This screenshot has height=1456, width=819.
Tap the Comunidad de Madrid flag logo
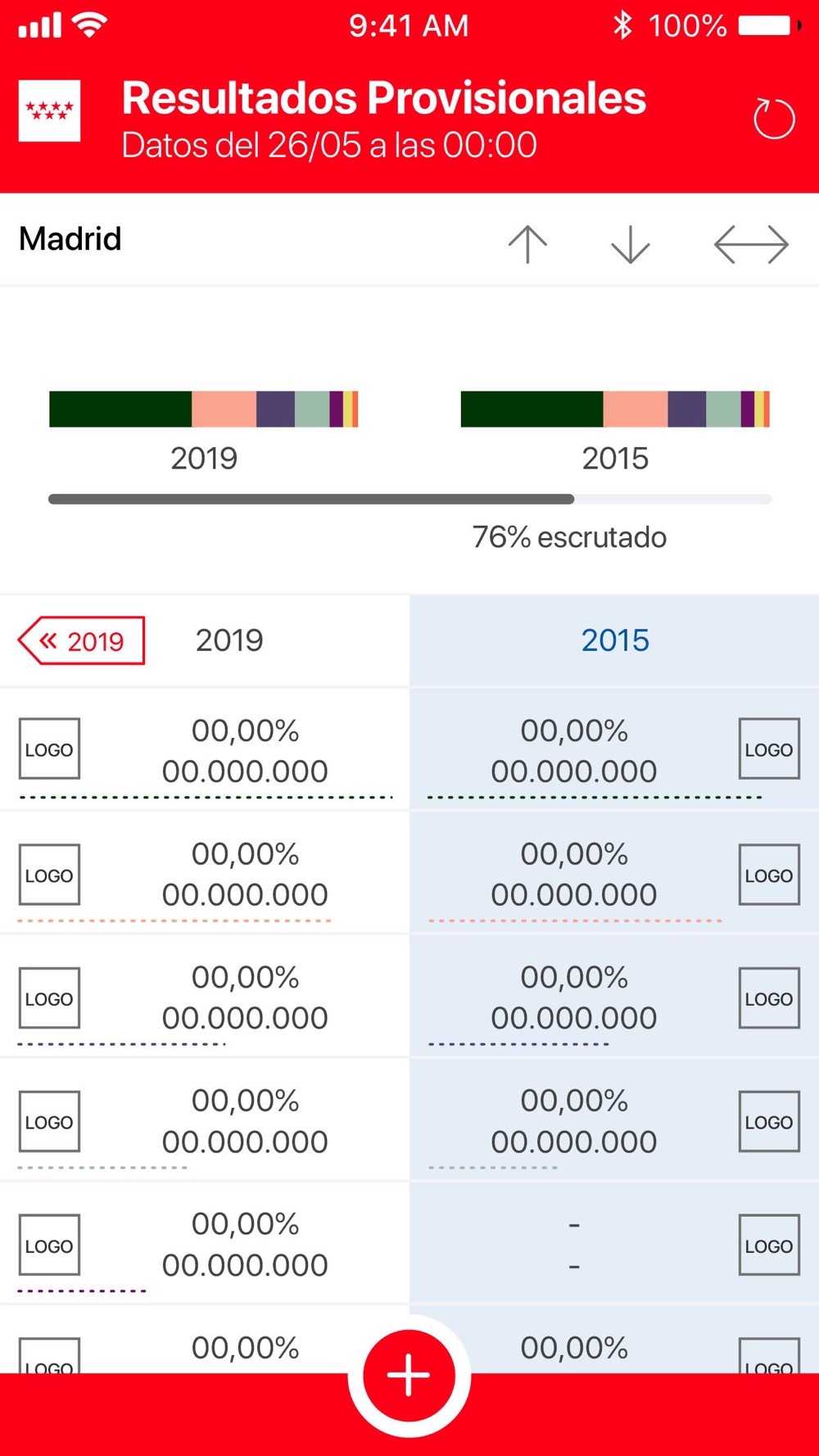pos(49,111)
